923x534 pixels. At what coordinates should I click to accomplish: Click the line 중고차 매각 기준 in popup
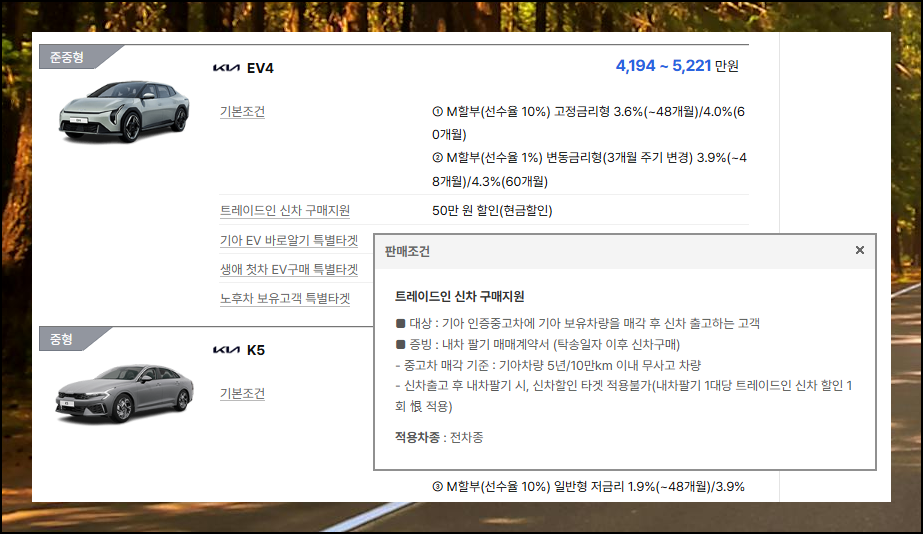pos(548,365)
